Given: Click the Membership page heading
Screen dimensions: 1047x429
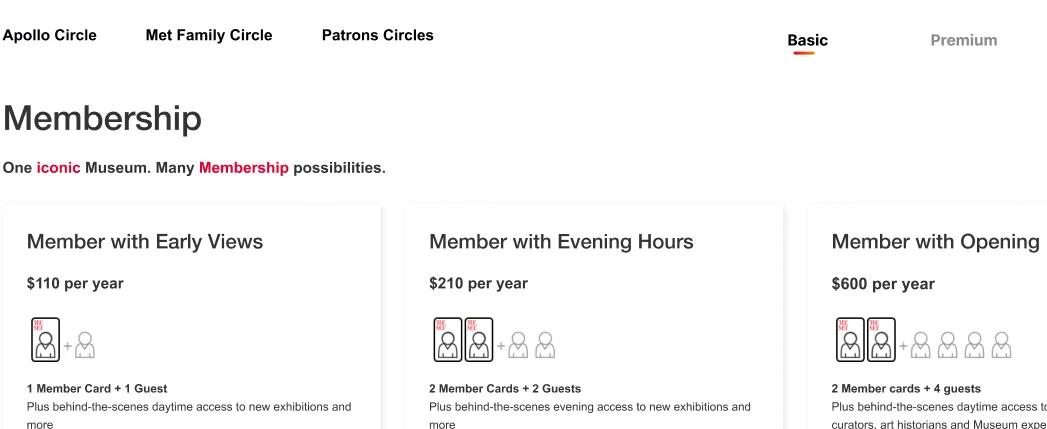Looking at the screenshot, I should click(102, 118).
